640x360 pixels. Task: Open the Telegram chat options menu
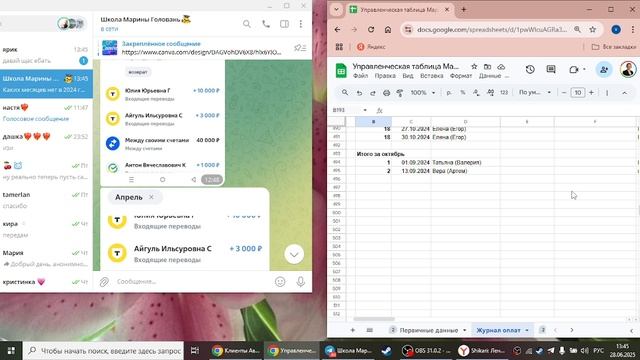coord(301,24)
